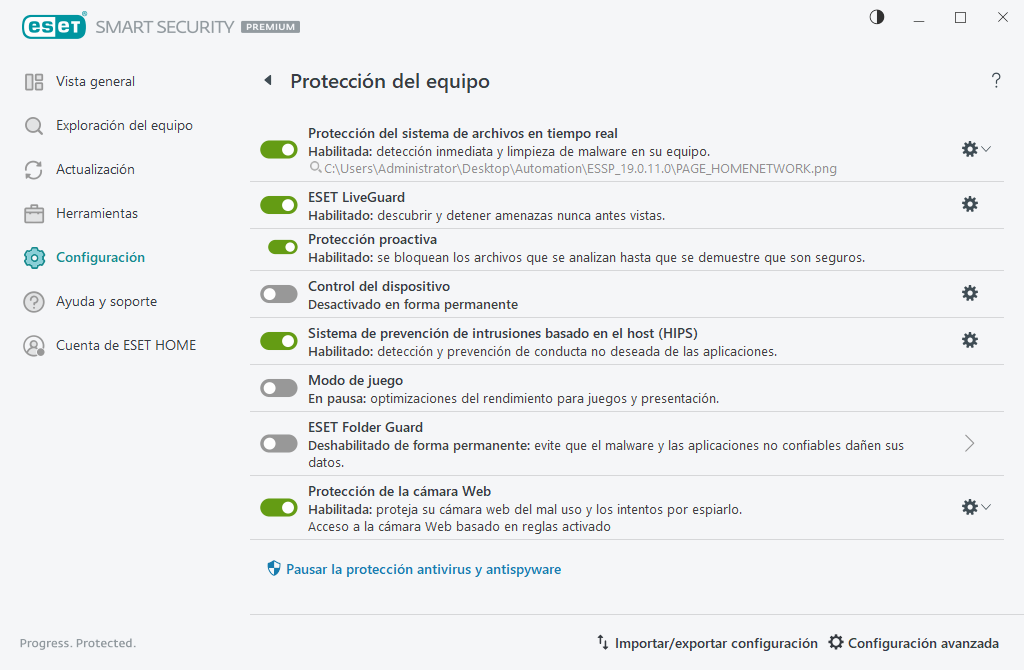This screenshot has width=1024, height=670.
Task: Click the ESET logo in the title bar
Action: coord(54,26)
